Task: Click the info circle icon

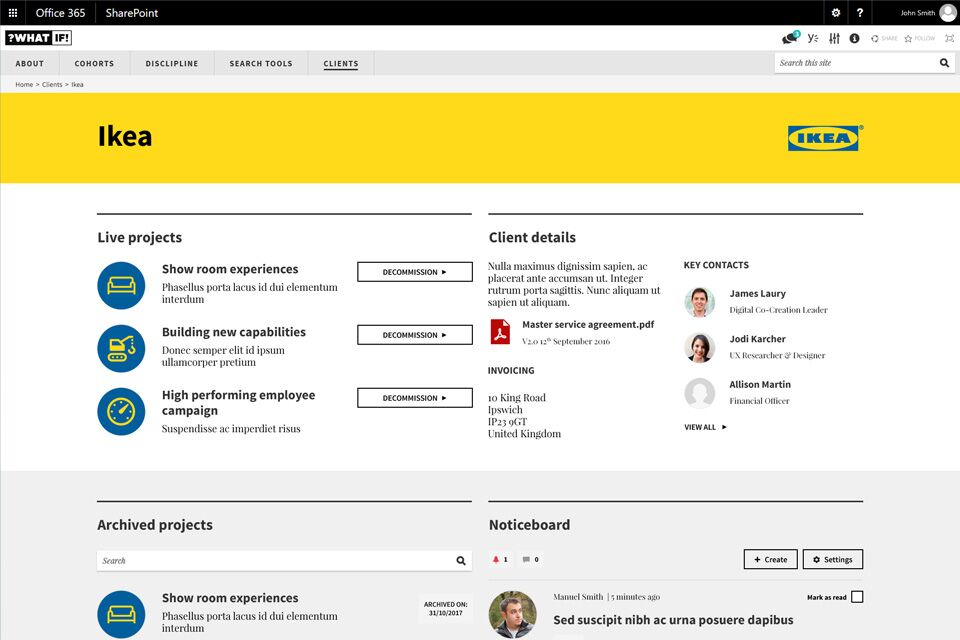Action: pos(854,38)
